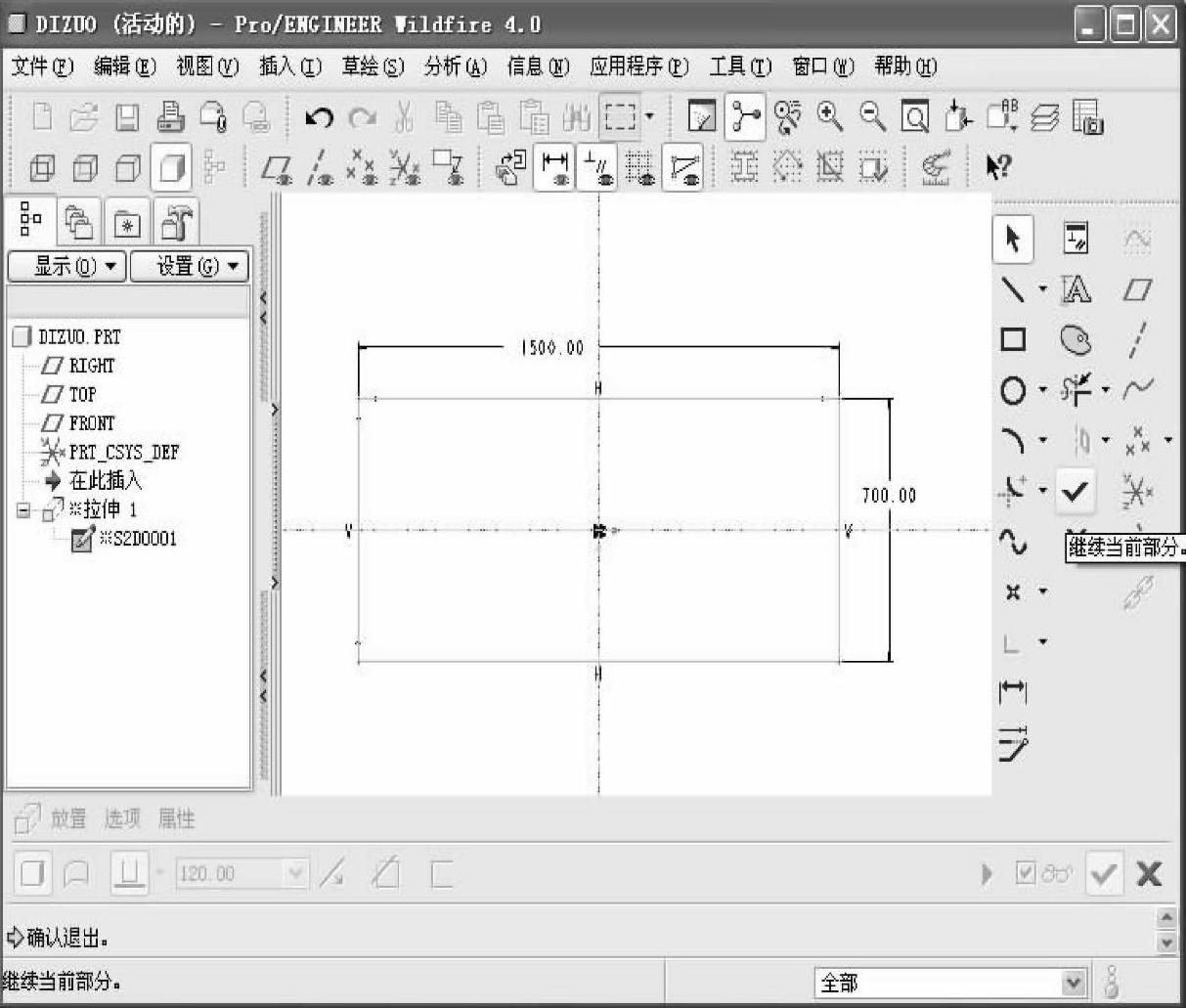Viewport: 1186px width, 1008px height.
Task: Toggle display of section vertices
Action: [684, 168]
